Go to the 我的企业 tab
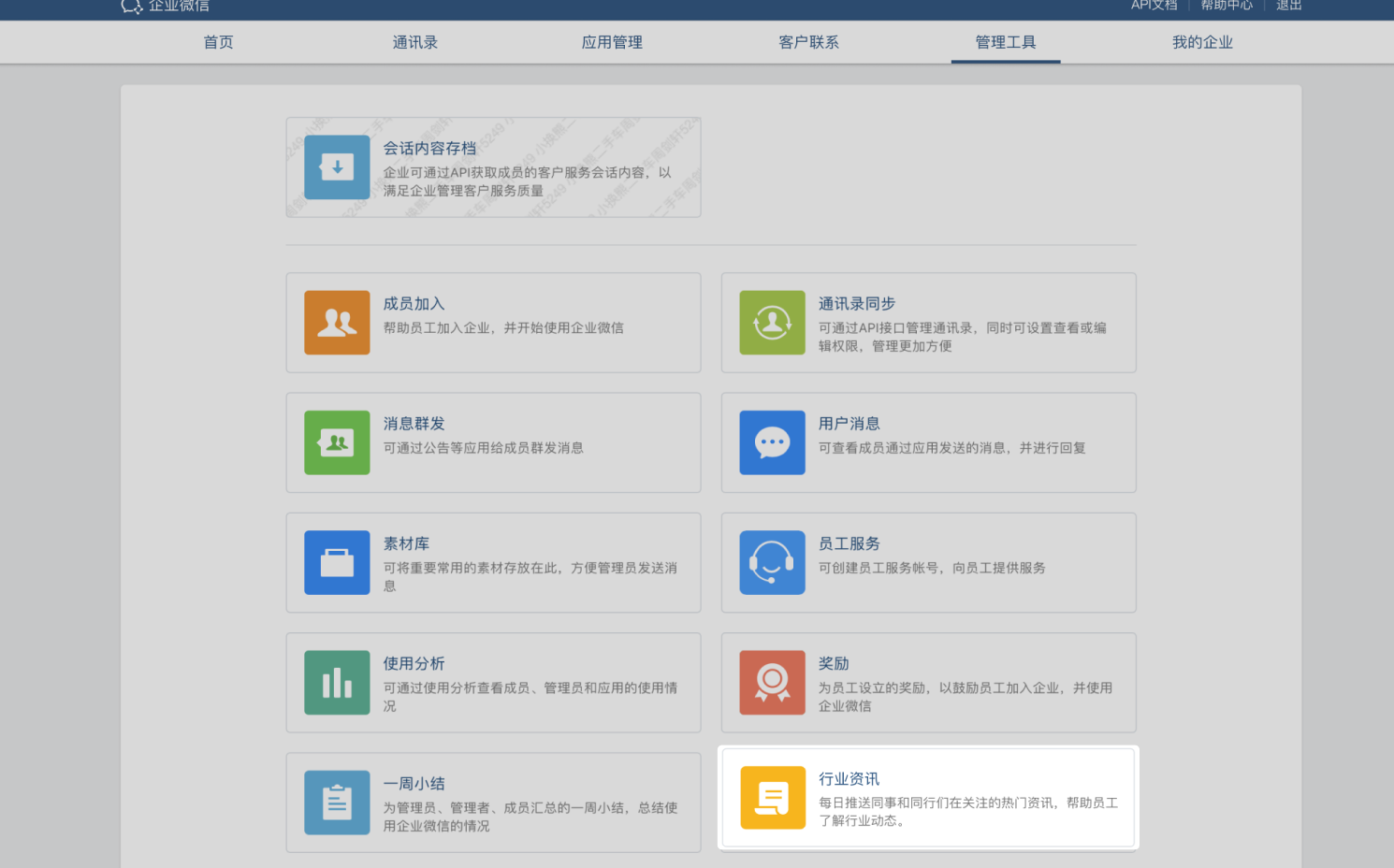Screen dimensions: 1394x868 (1202, 42)
